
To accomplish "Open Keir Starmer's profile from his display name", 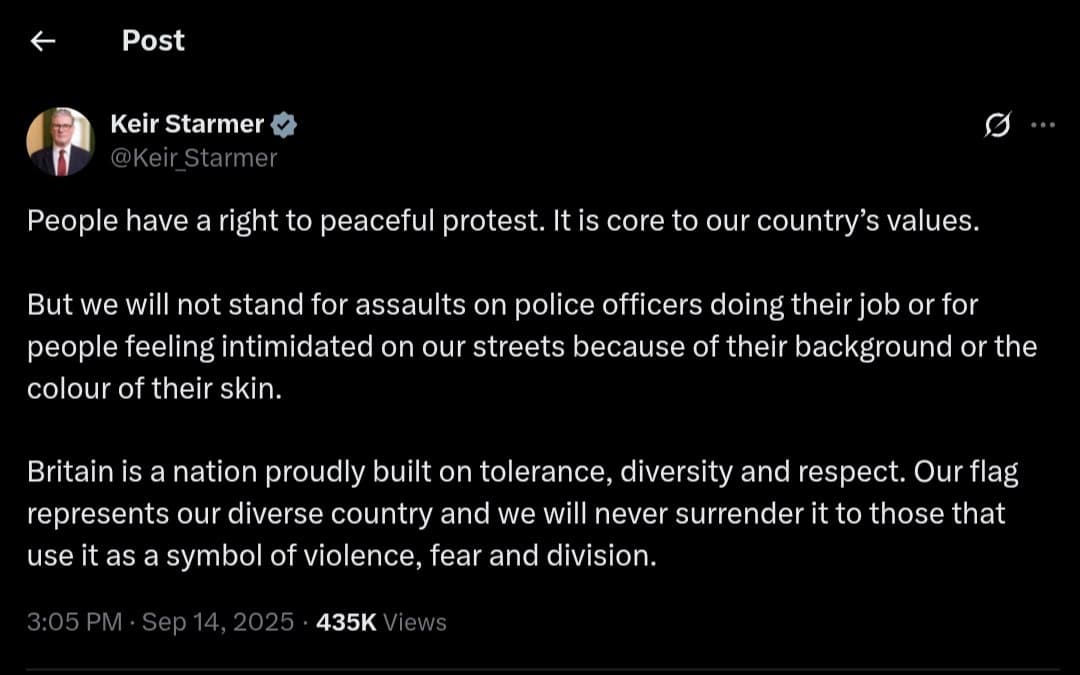I will (185, 124).
